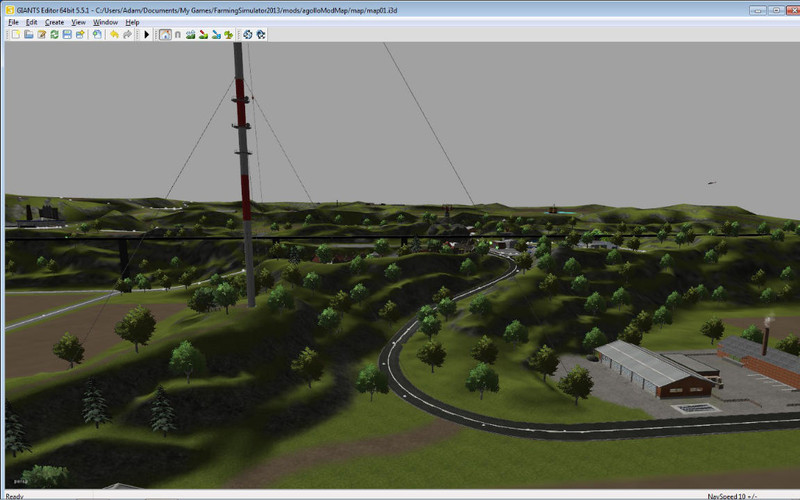Open the Create menu
Viewport: 800px width, 500px height.
point(54,22)
